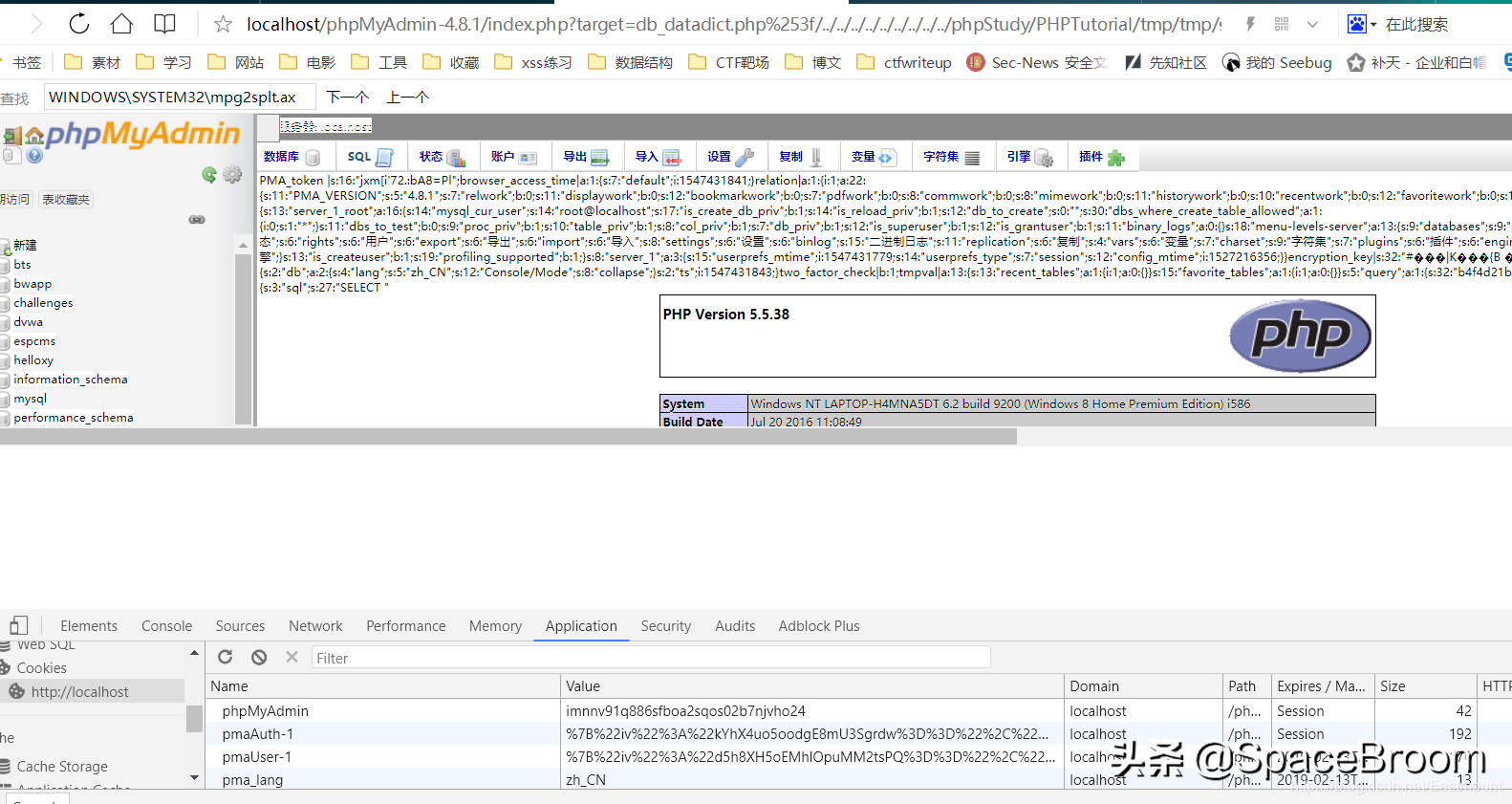Click the navigation link chain icon
The image size is (1512, 804).
[x=197, y=220]
